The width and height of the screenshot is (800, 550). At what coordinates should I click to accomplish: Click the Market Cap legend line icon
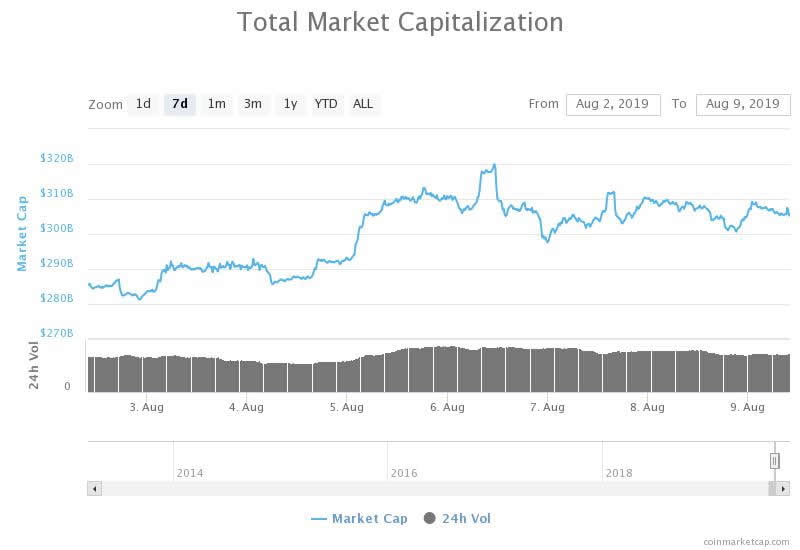pos(319,518)
